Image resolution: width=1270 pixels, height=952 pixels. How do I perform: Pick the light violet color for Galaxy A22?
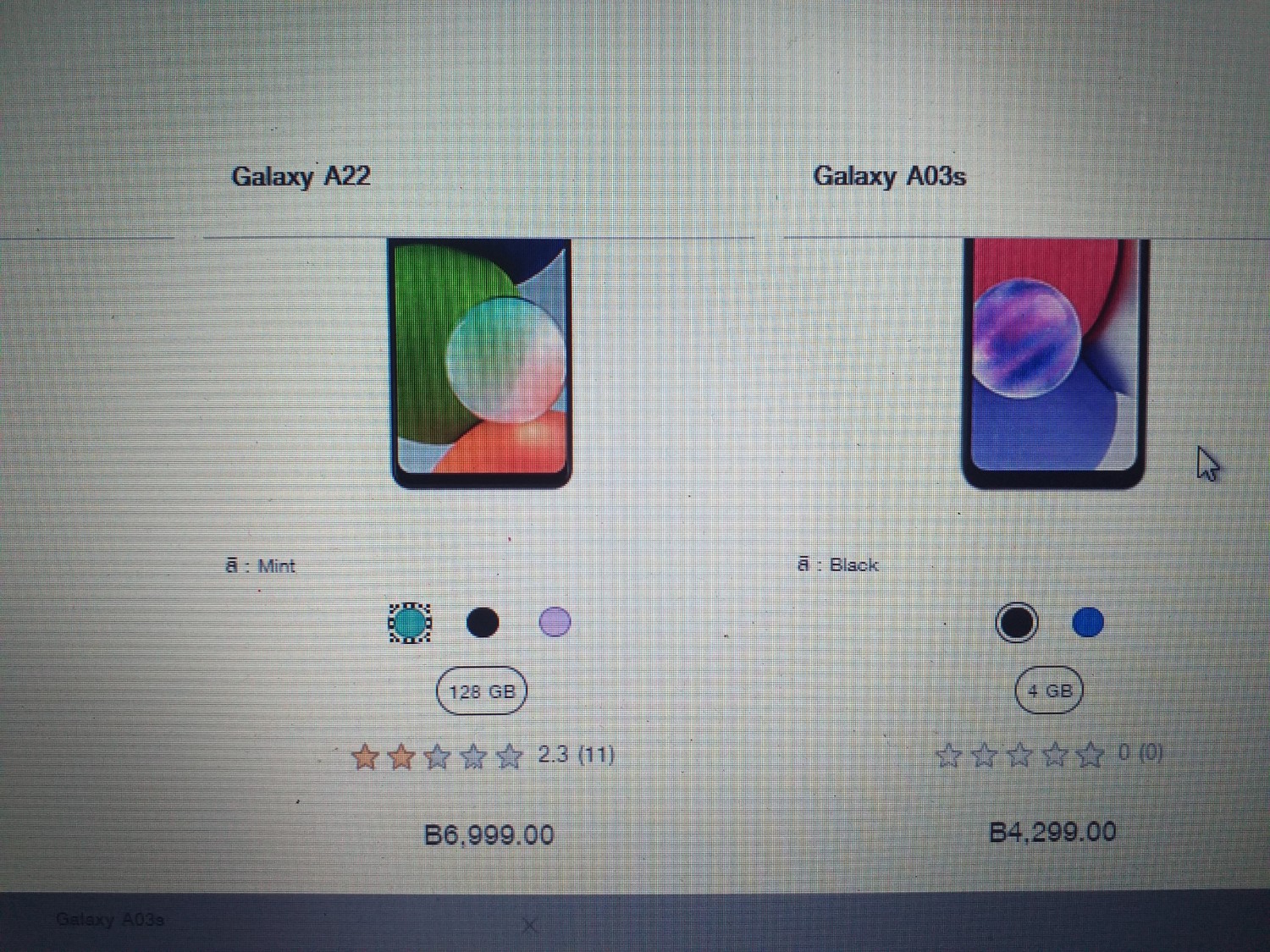click(555, 622)
